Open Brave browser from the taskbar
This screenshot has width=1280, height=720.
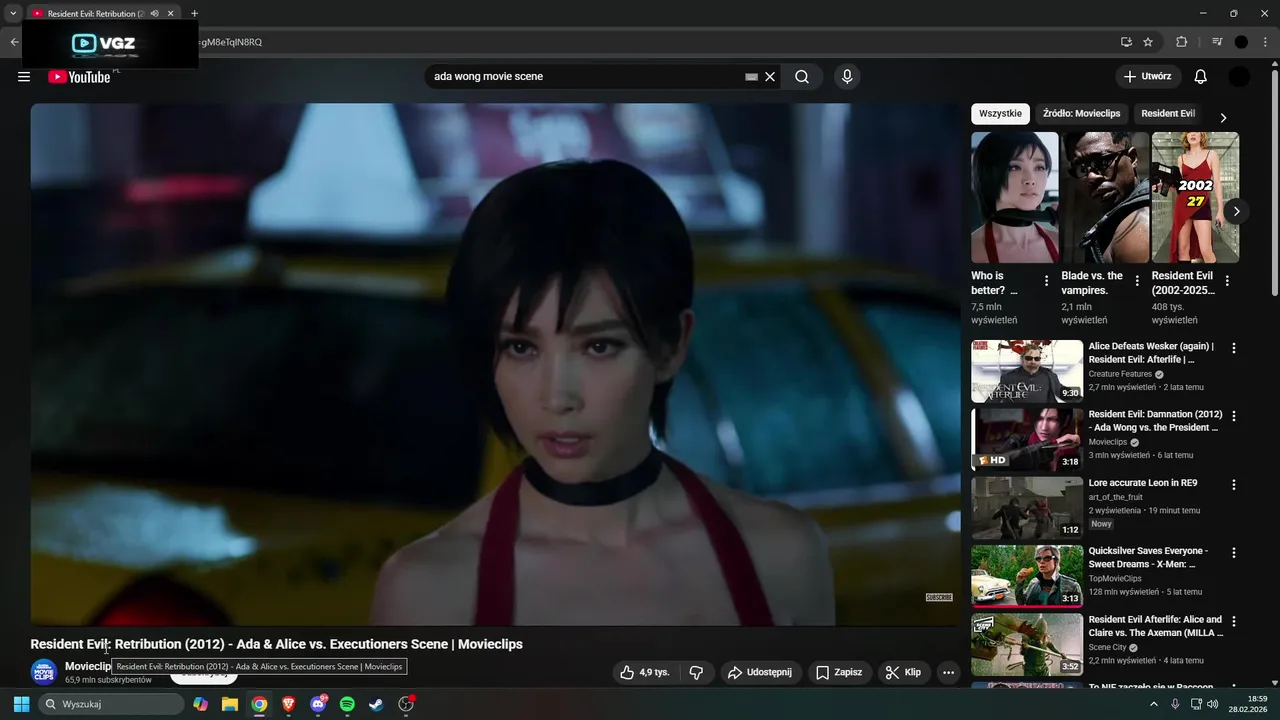(288, 704)
